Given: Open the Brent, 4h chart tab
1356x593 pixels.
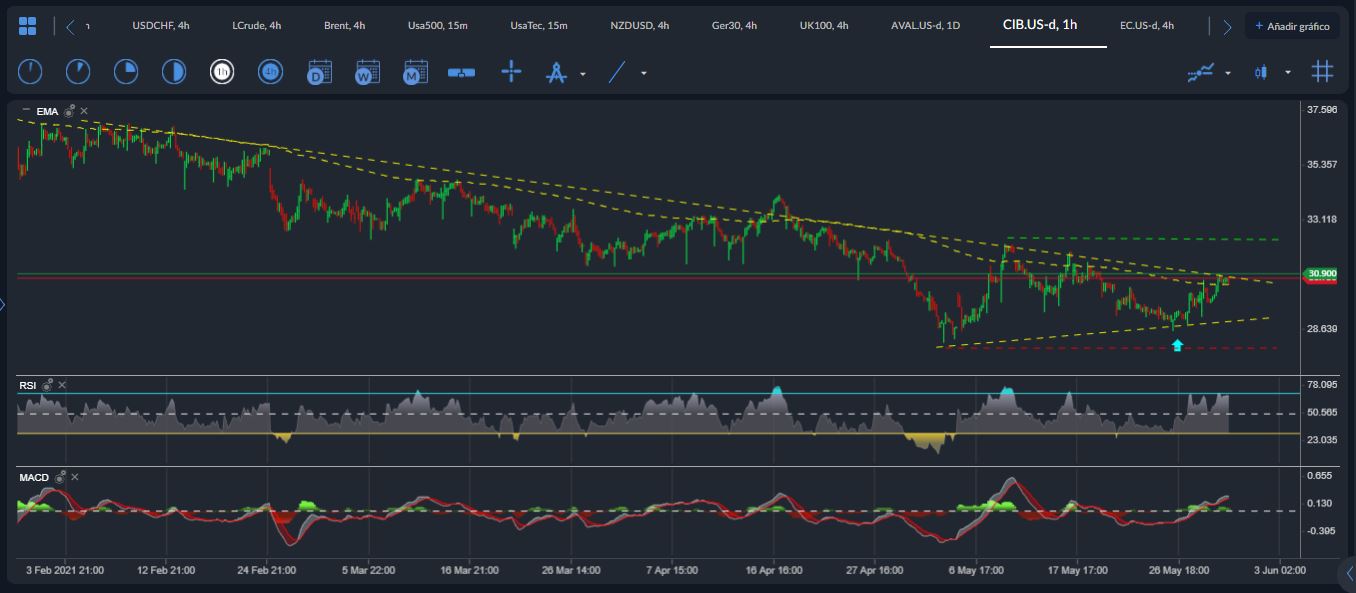Looking at the screenshot, I should [x=344, y=26].
